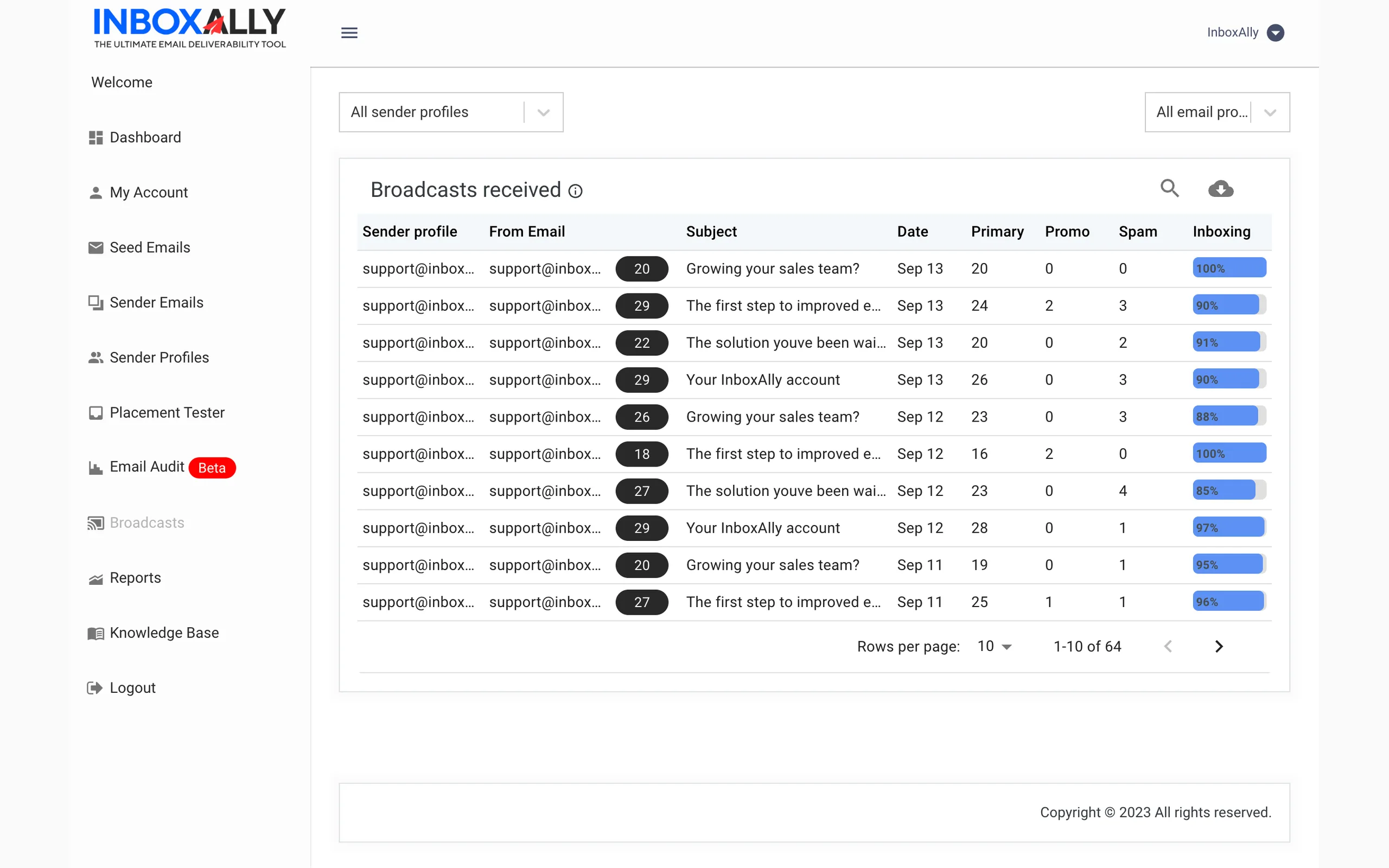Sort by Primary column header

click(x=998, y=232)
